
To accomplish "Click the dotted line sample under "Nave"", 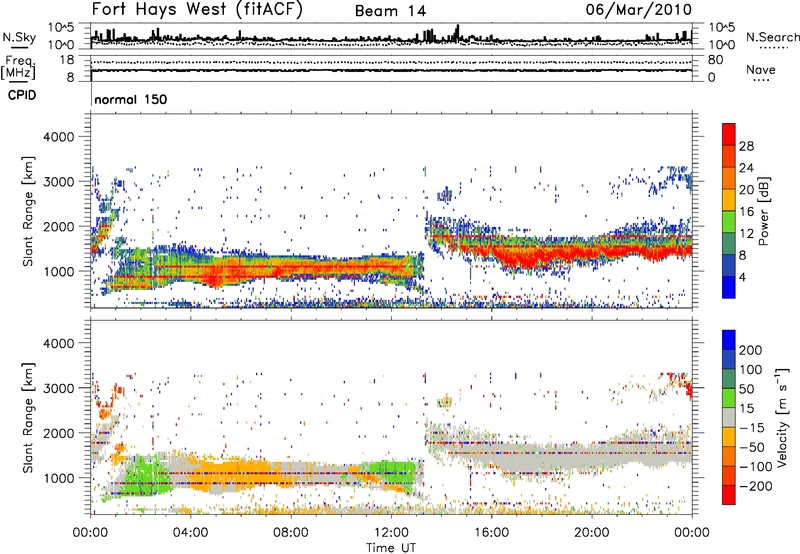I will tap(762, 80).
